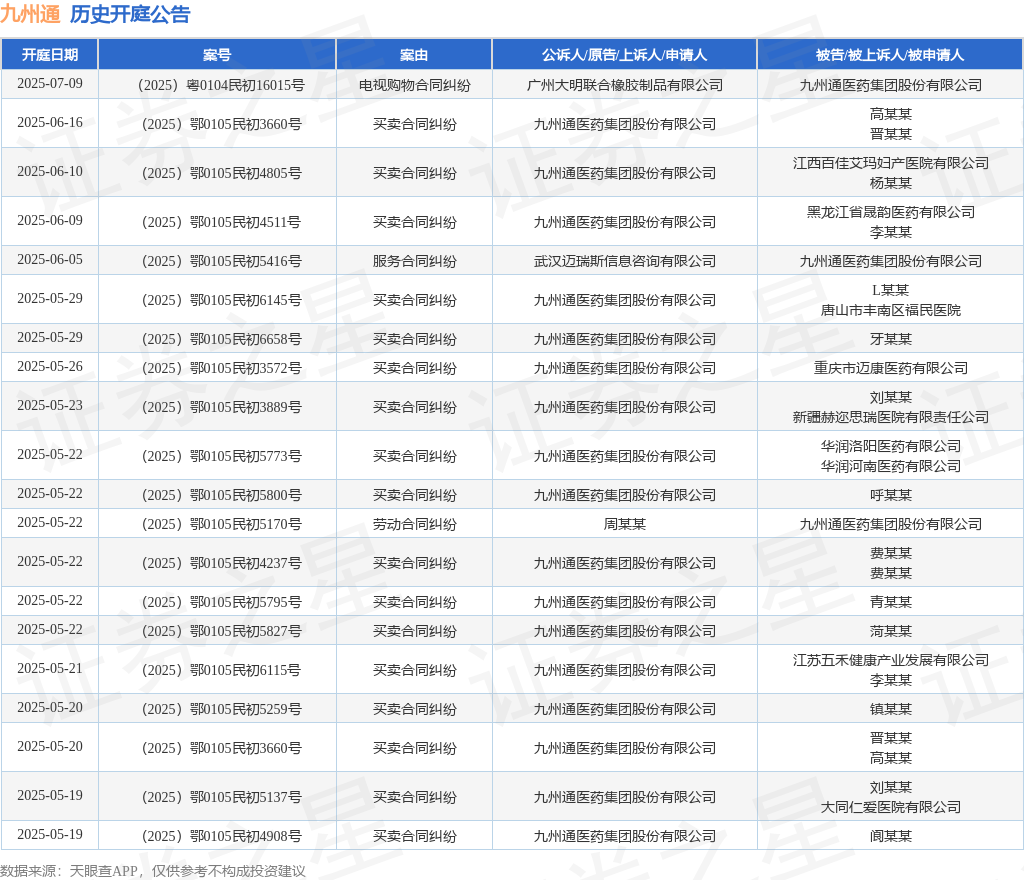Click the date cell "2025-06-16"
Screen dimensions: 1024x880
pyautogui.click(x=50, y=123)
